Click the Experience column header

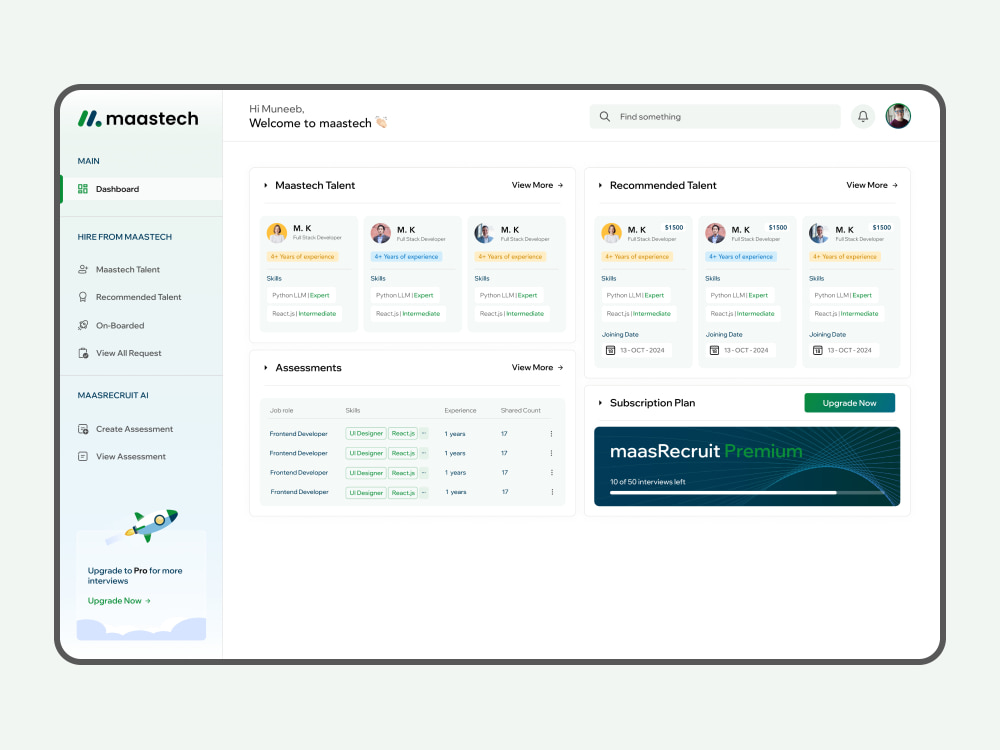tap(460, 411)
